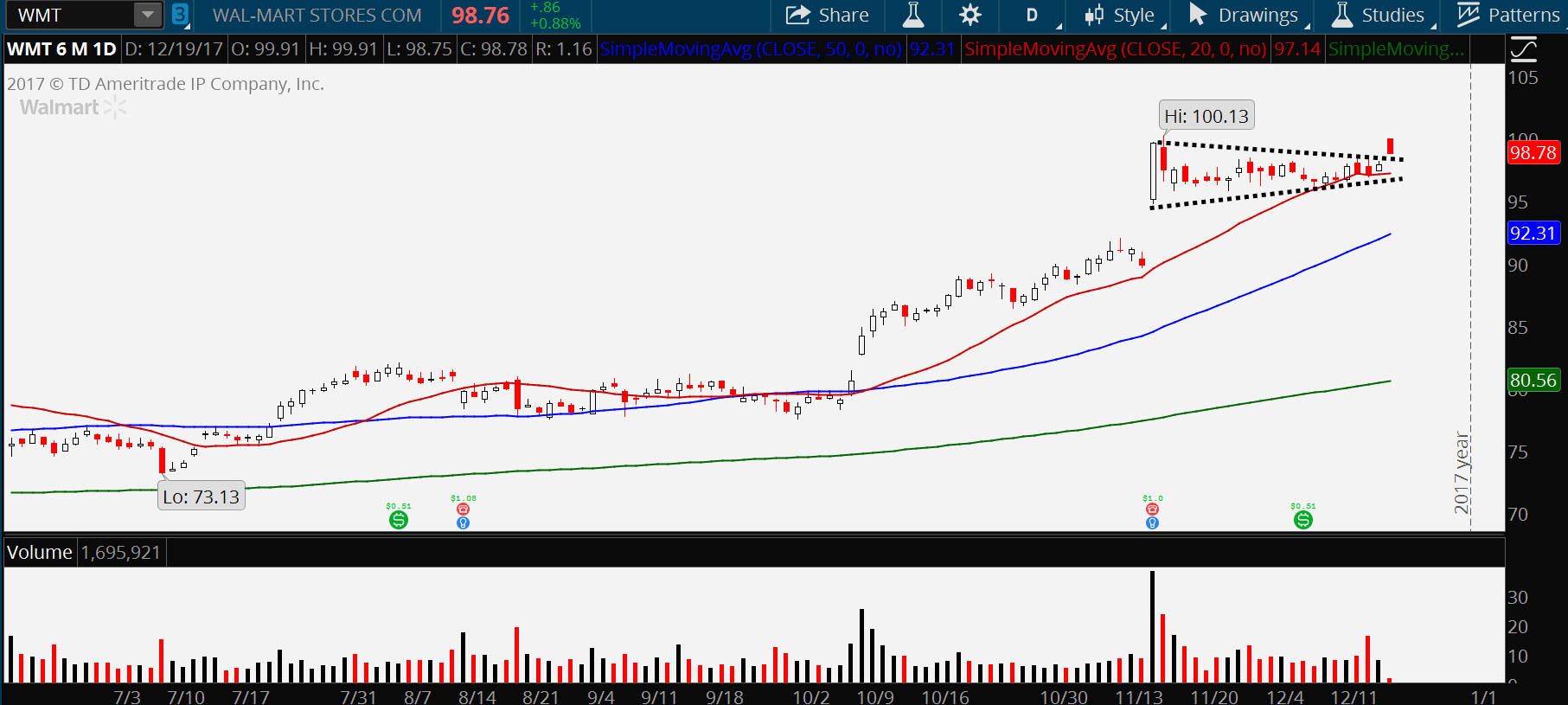This screenshot has height=705, width=1568.
Task: Click the C: 98.78 close price readout
Action: click(x=494, y=49)
